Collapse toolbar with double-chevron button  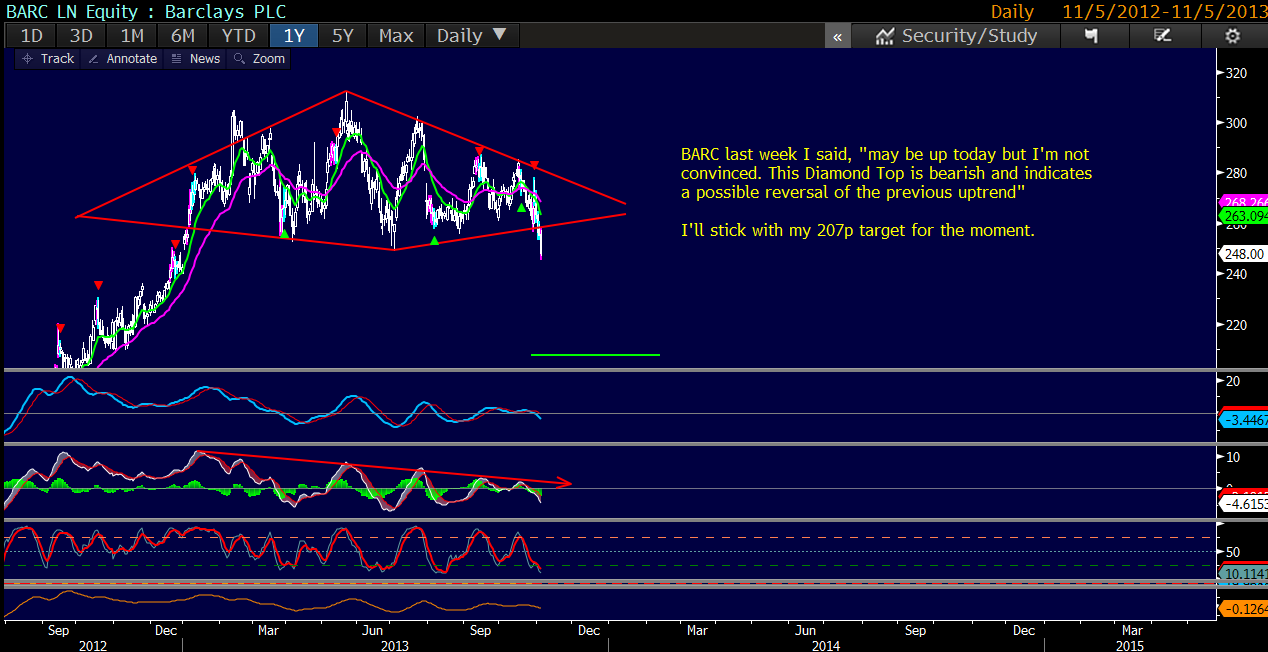(837, 36)
